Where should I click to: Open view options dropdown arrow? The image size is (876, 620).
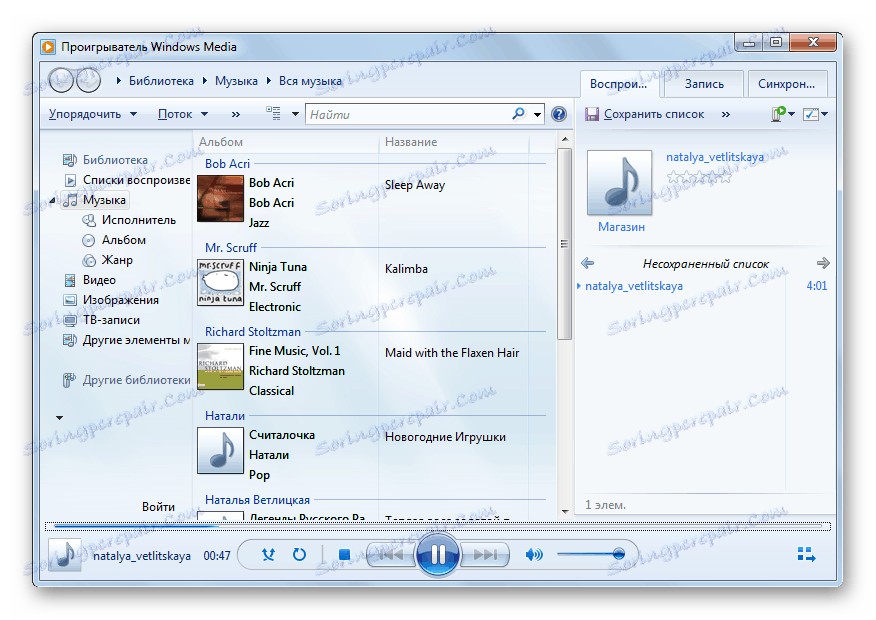[x=295, y=115]
